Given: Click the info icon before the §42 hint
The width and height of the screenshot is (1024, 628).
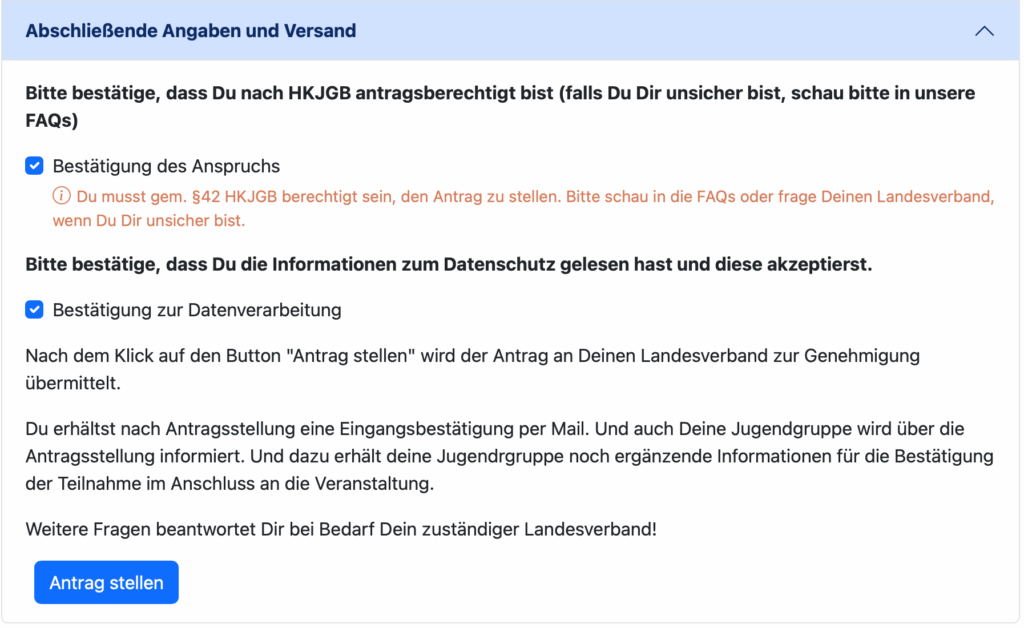Looking at the screenshot, I should coord(61,196).
